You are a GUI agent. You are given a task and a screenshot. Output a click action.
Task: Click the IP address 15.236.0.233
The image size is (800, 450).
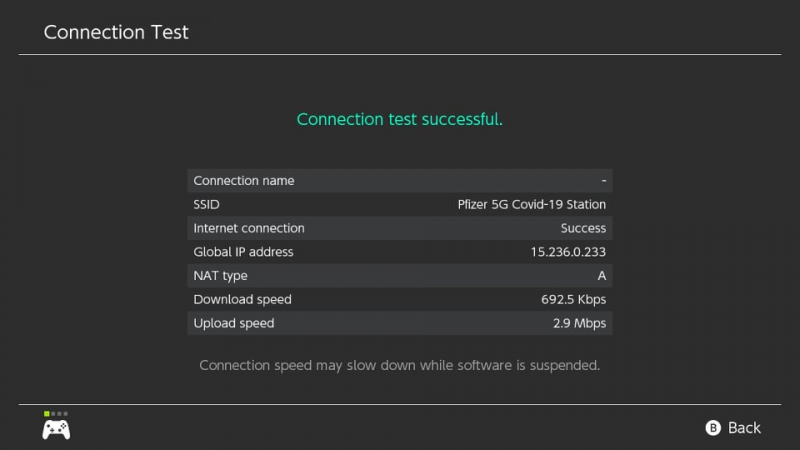point(568,252)
